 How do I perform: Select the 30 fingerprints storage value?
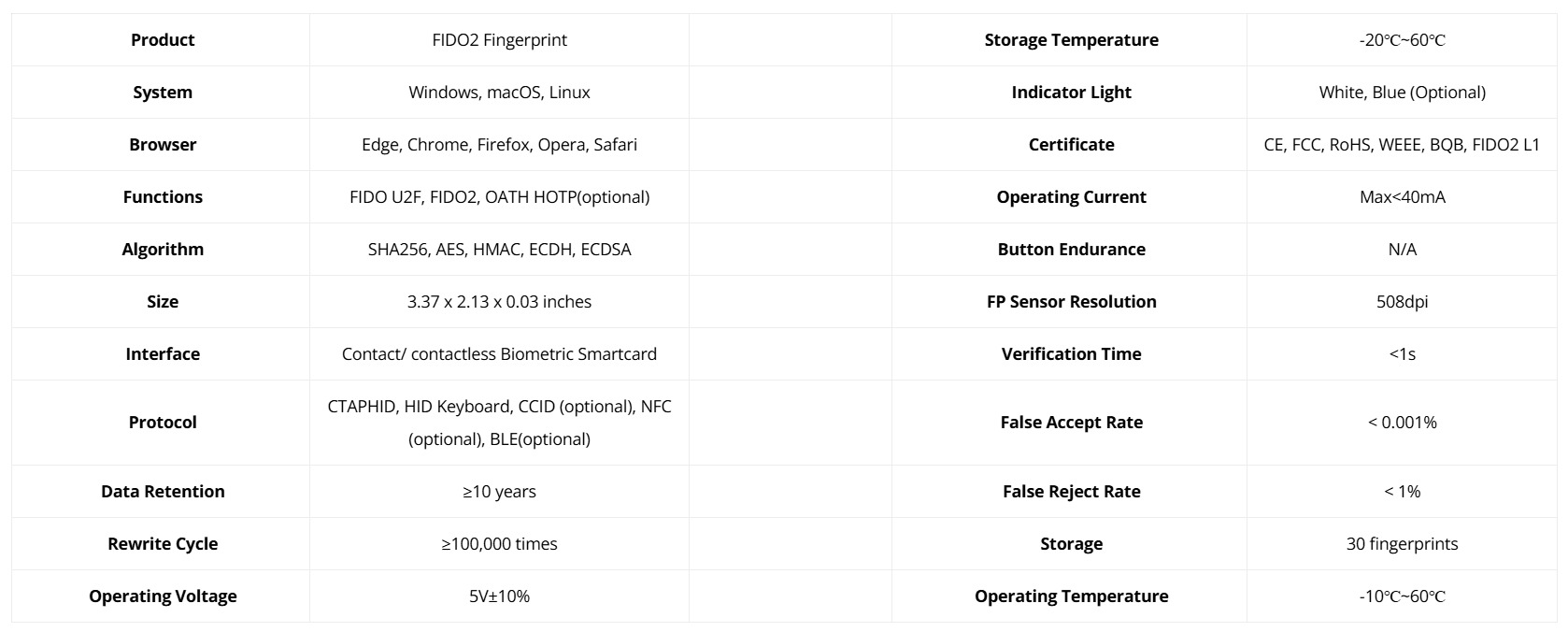pos(1402,544)
